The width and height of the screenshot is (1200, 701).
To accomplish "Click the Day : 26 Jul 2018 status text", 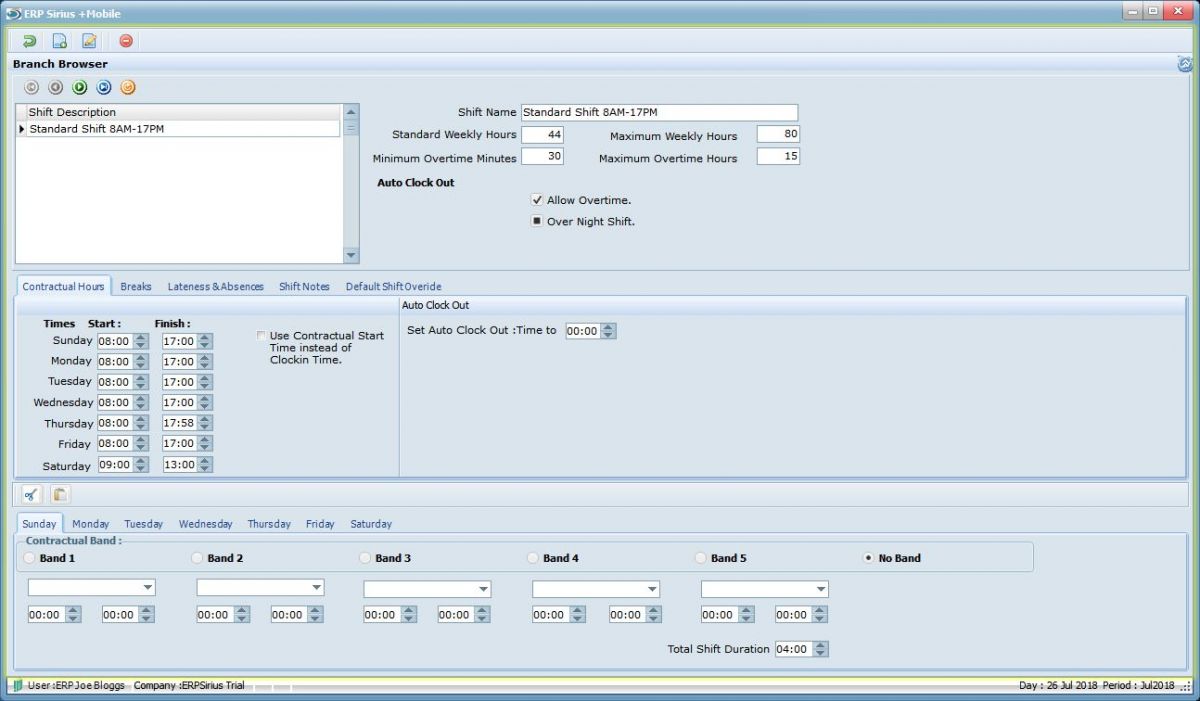I will [1057, 686].
